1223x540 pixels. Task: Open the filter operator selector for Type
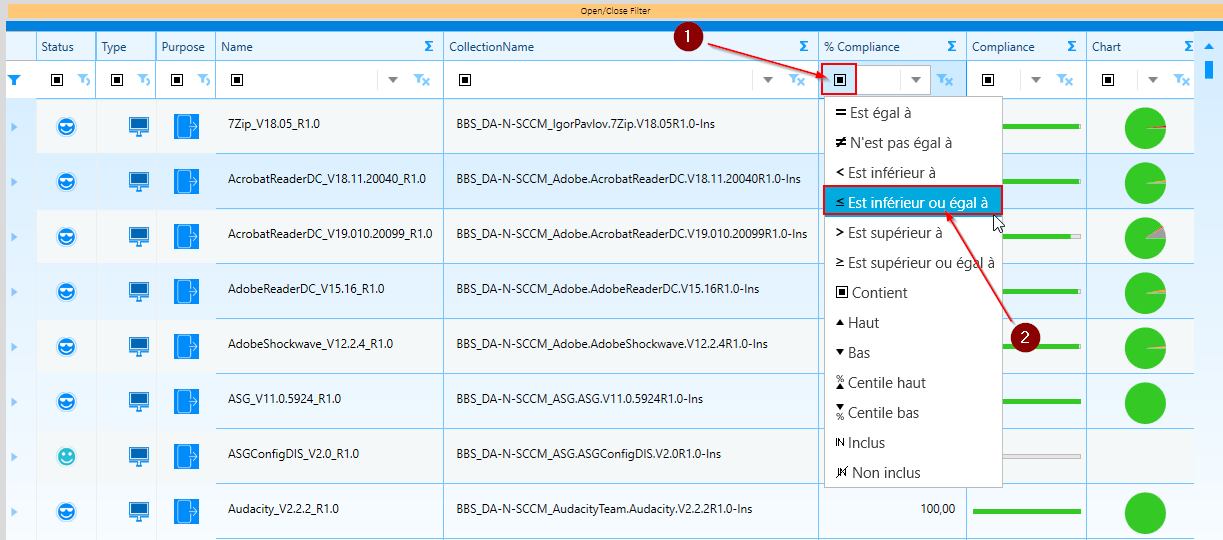tap(117, 80)
